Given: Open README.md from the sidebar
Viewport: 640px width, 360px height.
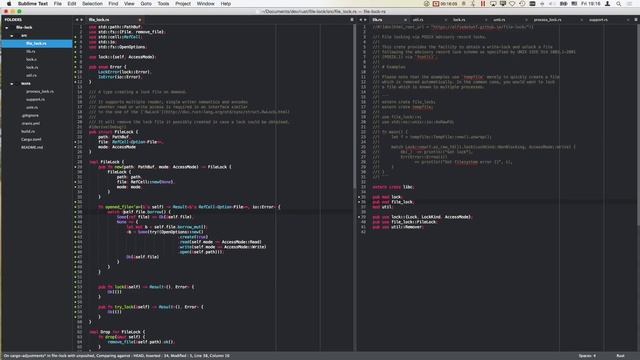Looking at the screenshot, I should (x=32, y=147).
